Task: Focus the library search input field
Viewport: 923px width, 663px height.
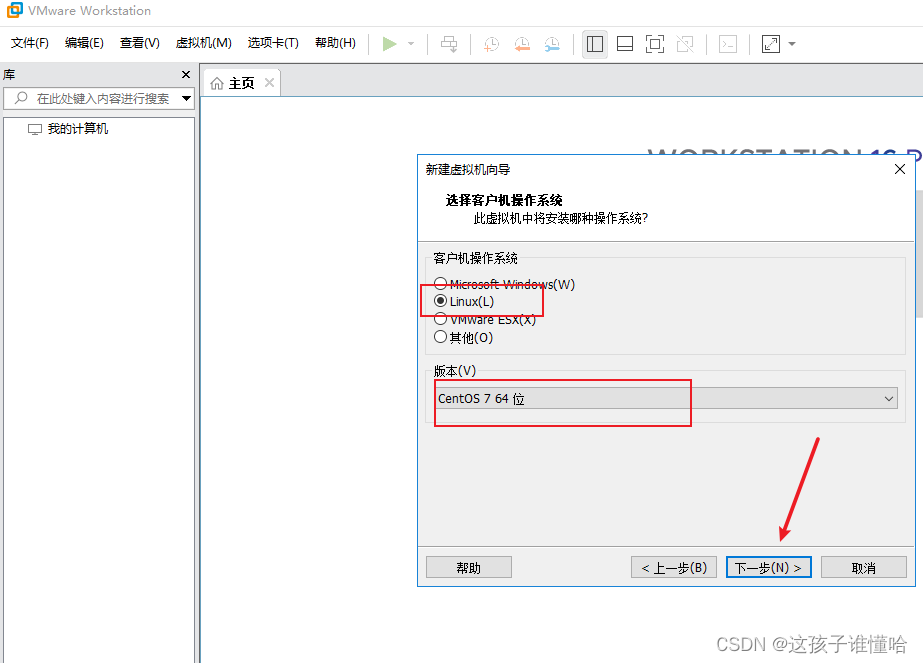Action: tap(98, 98)
